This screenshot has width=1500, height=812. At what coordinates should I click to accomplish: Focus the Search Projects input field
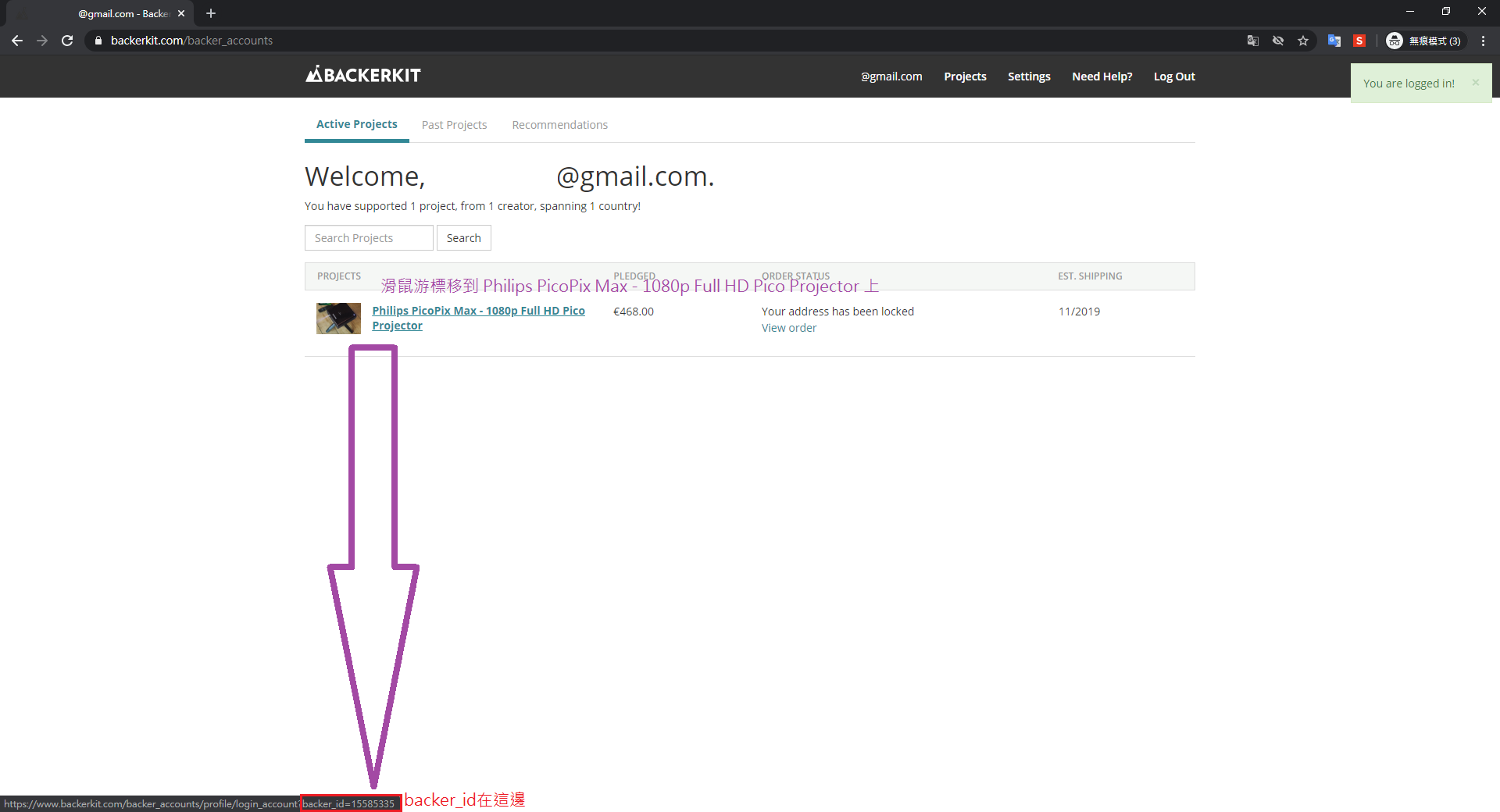coord(369,238)
